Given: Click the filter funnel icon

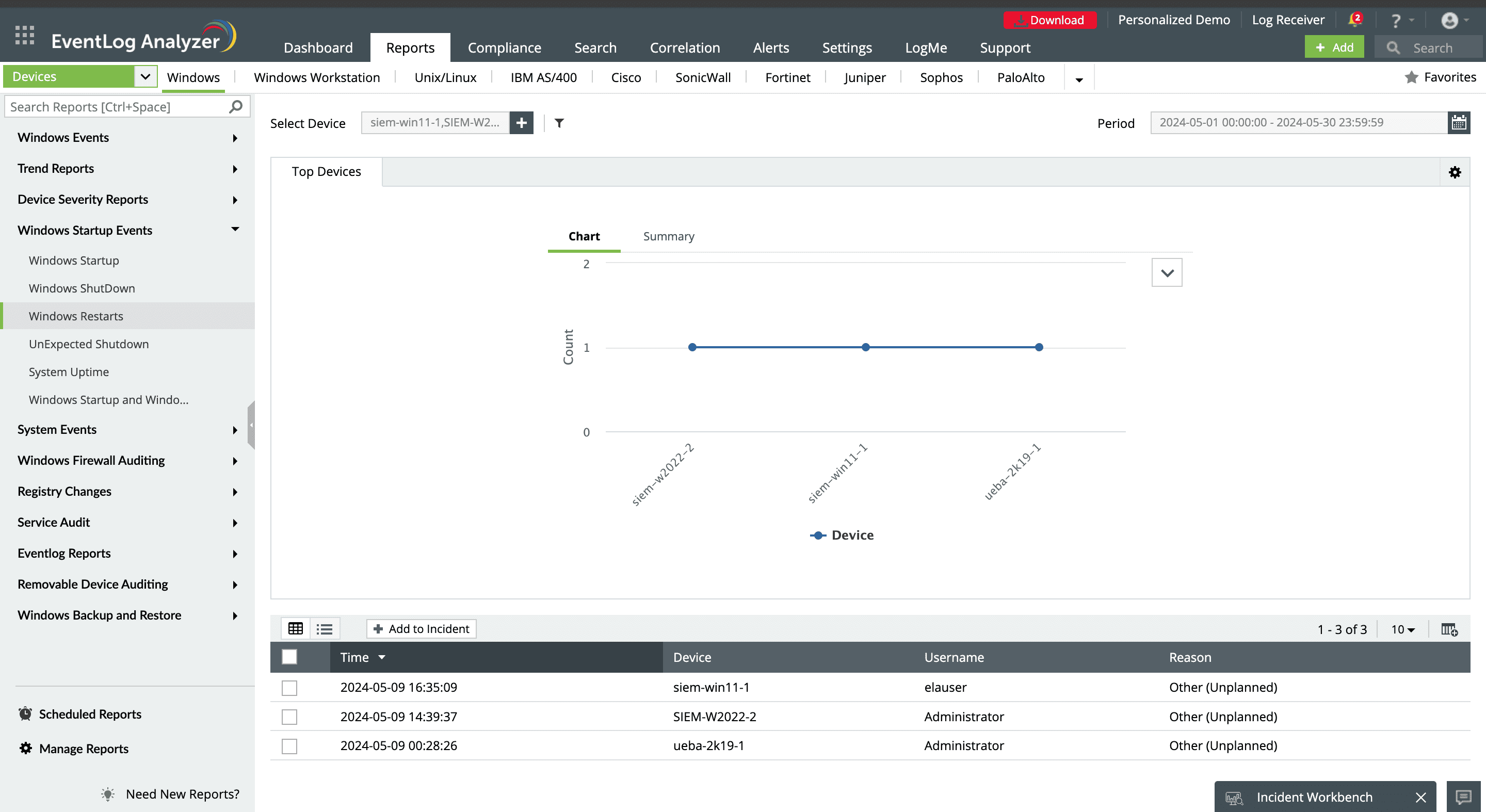Looking at the screenshot, I should [x=559, y=123].
